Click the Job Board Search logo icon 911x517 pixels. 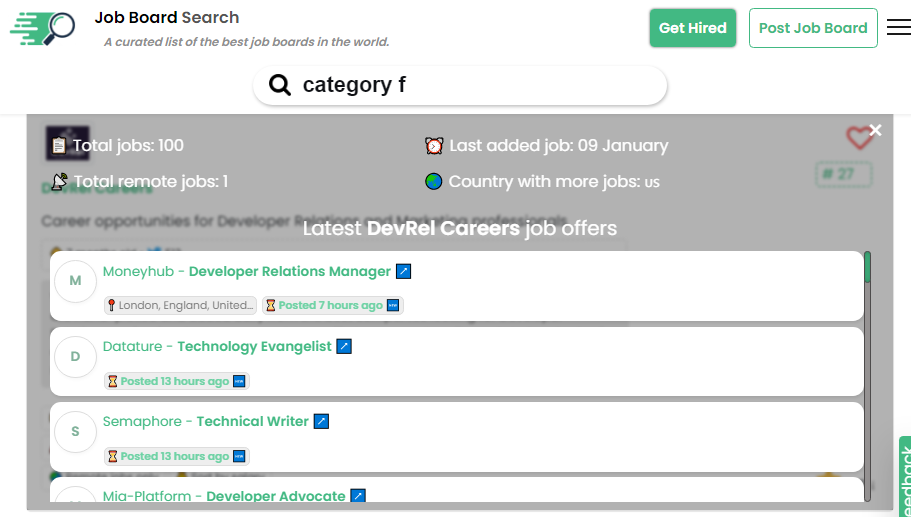tap(43, 28)
